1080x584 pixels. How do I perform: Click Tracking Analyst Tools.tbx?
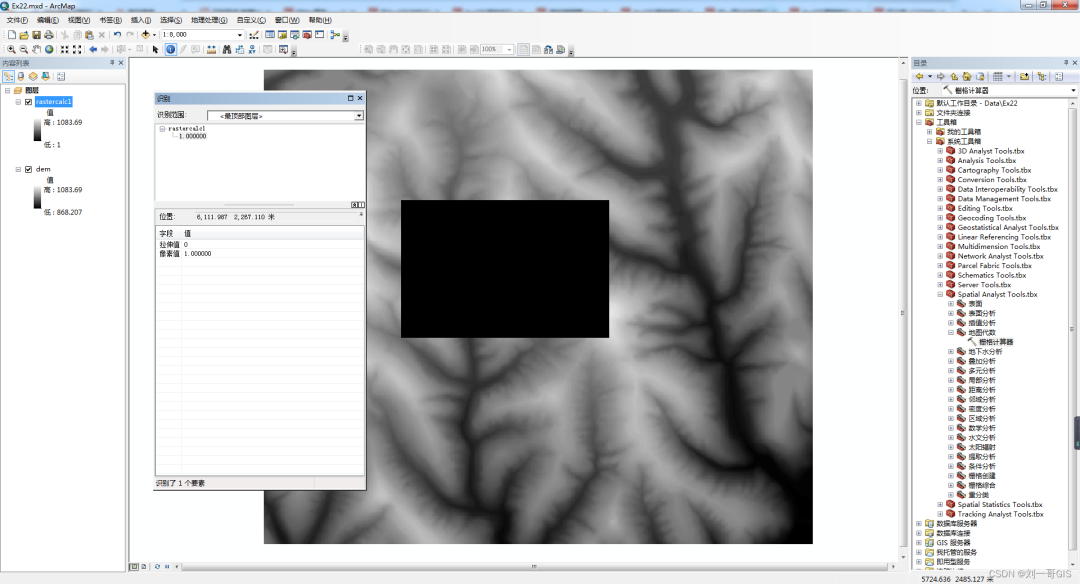[x=1000, y=514]
